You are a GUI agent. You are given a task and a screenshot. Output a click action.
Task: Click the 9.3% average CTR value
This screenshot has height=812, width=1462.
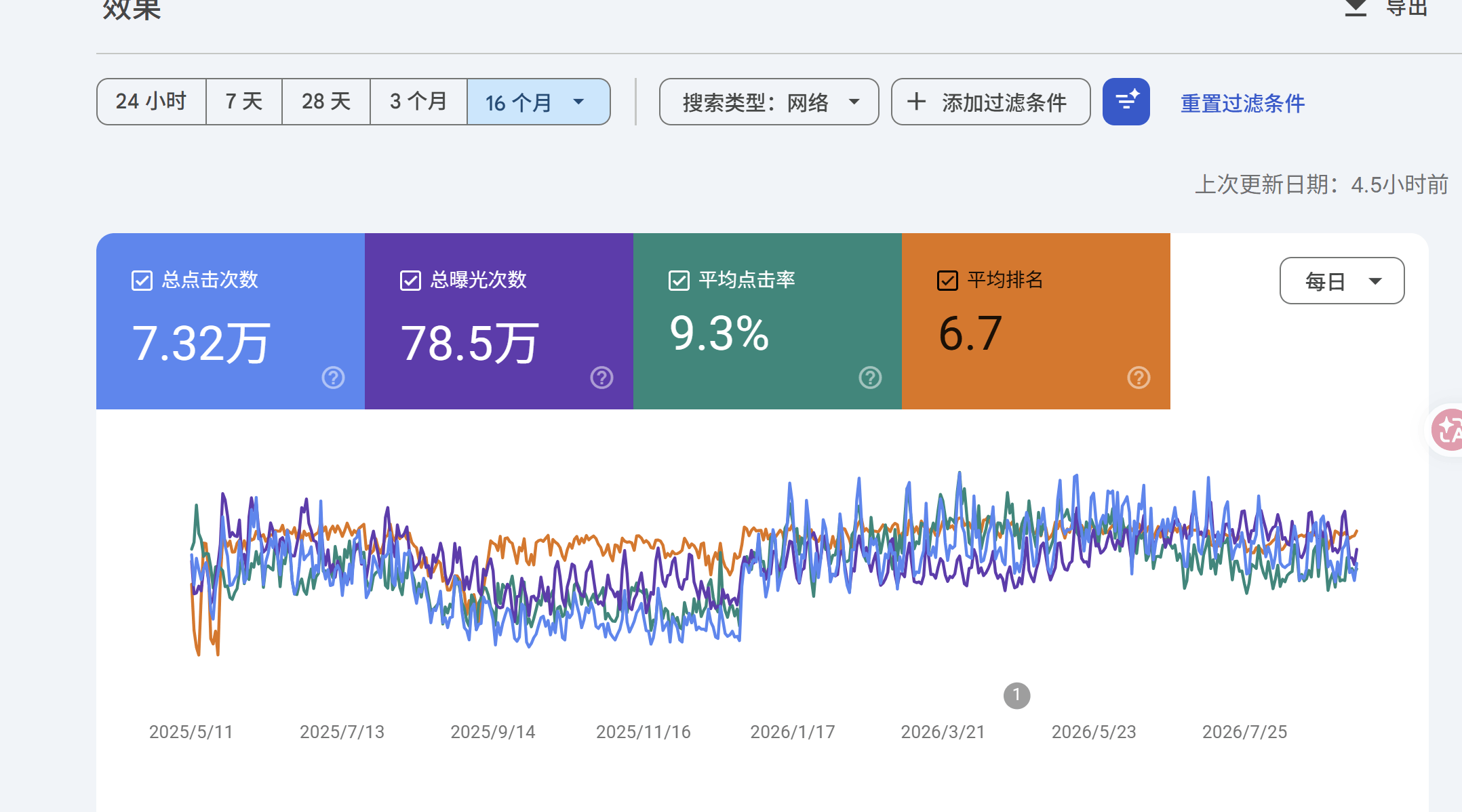pos(719,333)
